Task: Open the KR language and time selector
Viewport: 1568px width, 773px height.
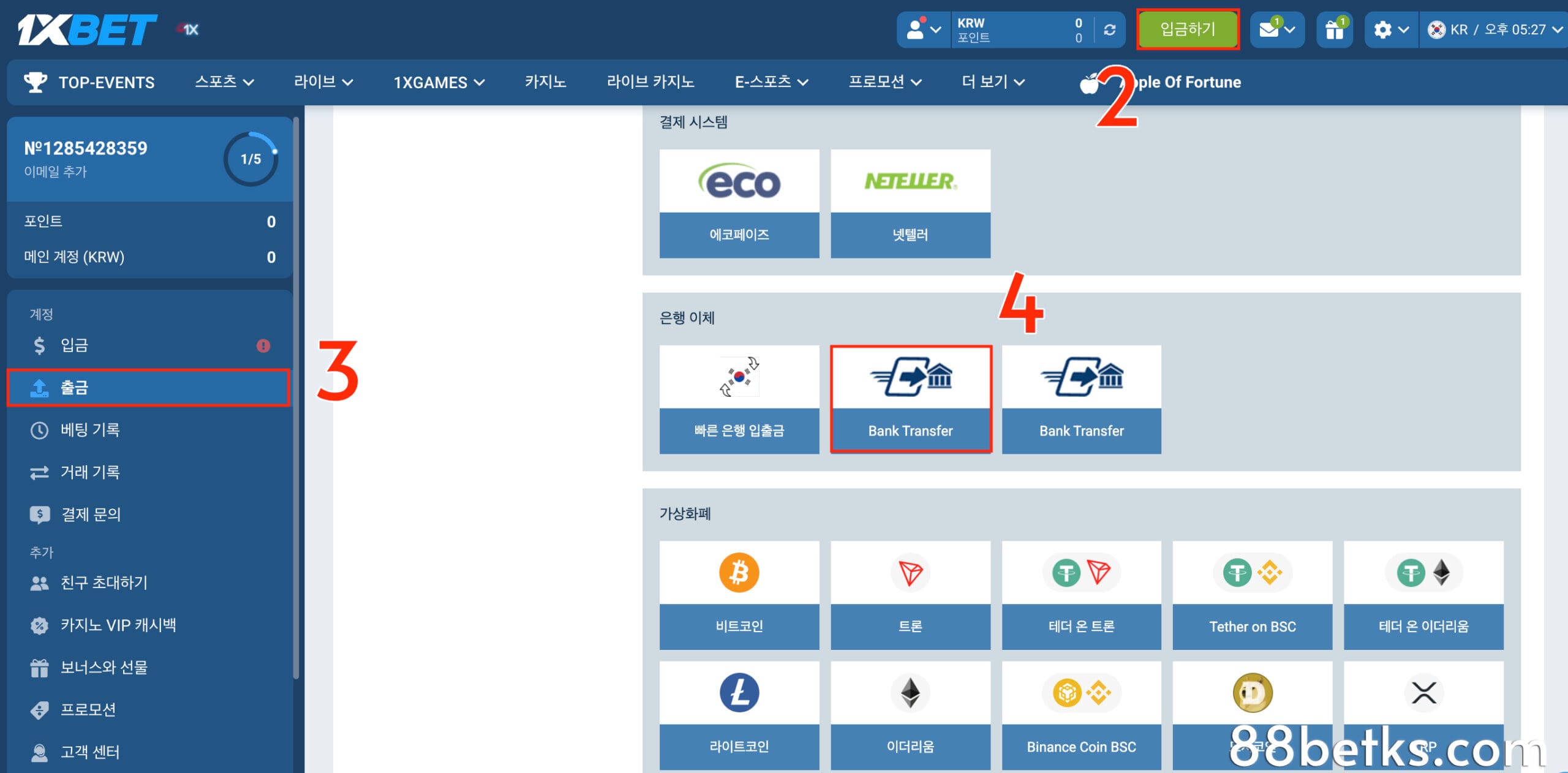Action: tap(1494, 29)
